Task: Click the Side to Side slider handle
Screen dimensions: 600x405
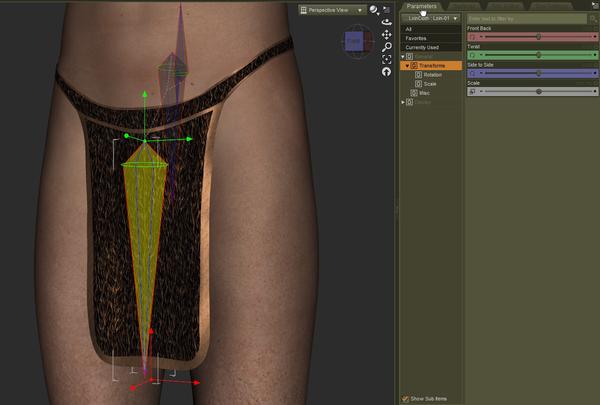Action: point(538,73)
